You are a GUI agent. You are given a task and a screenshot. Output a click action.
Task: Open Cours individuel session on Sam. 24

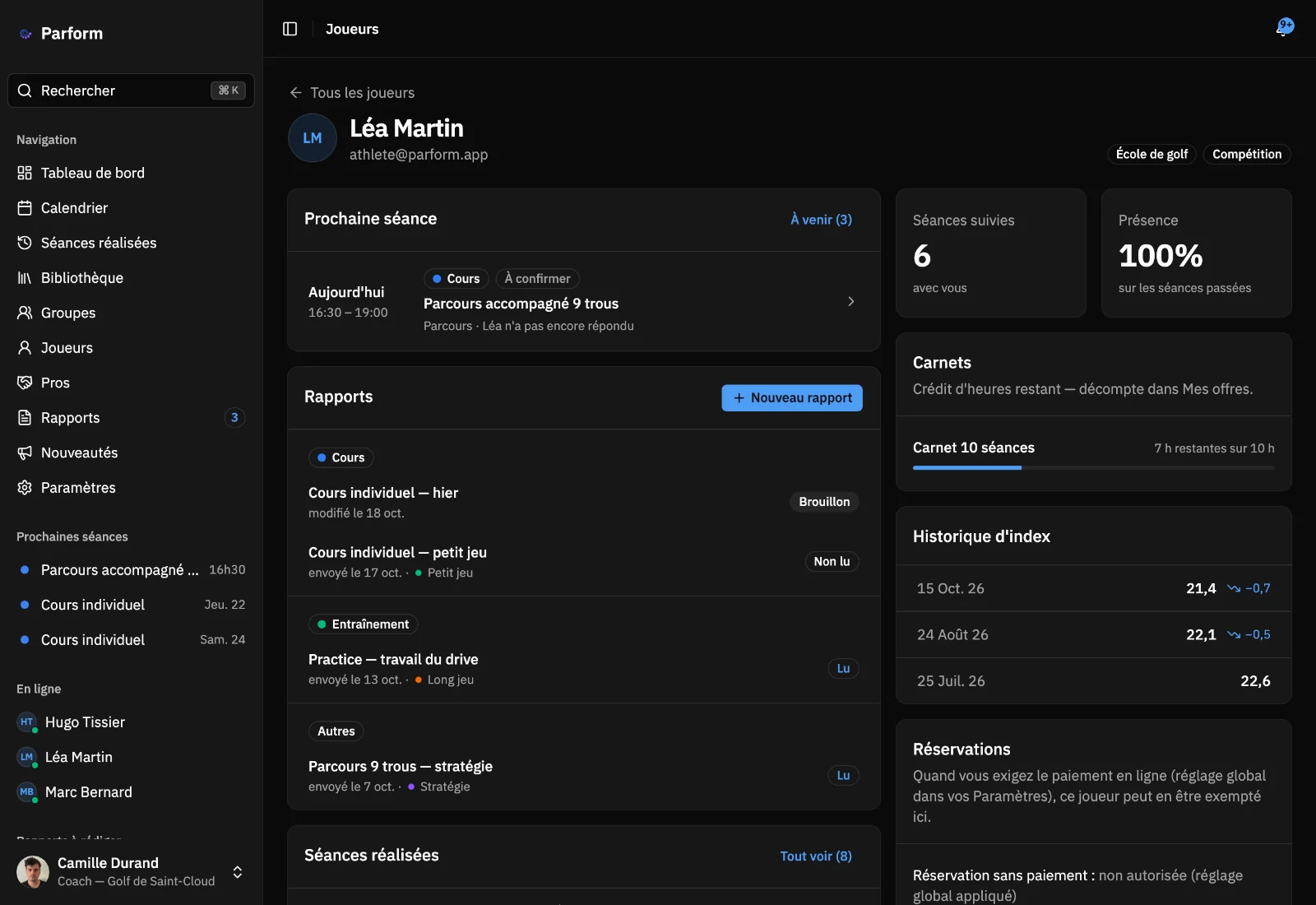tap(132, 640)
